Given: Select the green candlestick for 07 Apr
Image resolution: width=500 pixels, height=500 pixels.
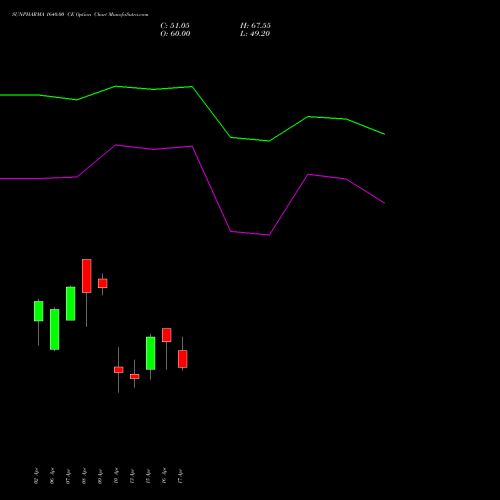Looking at the screenshot, I should (71, 303).
